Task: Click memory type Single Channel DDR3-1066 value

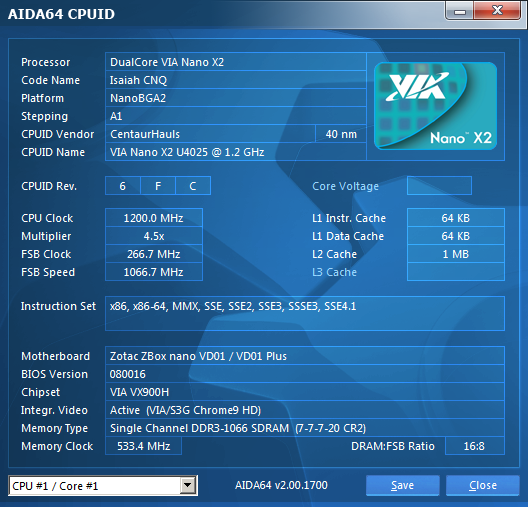Action: pyautogui.click(x=305, y=428)
